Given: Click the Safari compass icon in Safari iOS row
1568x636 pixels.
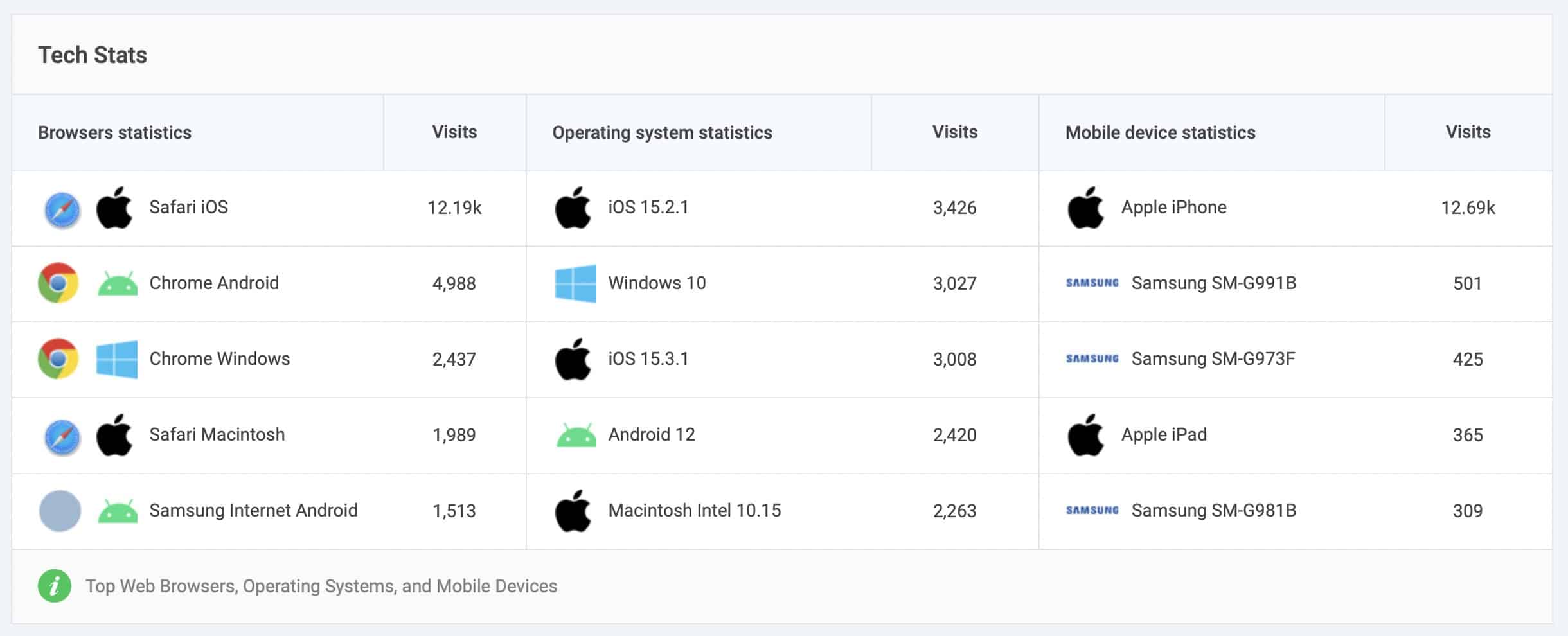Looking at the screenshot, I should [x=62, y=209].
